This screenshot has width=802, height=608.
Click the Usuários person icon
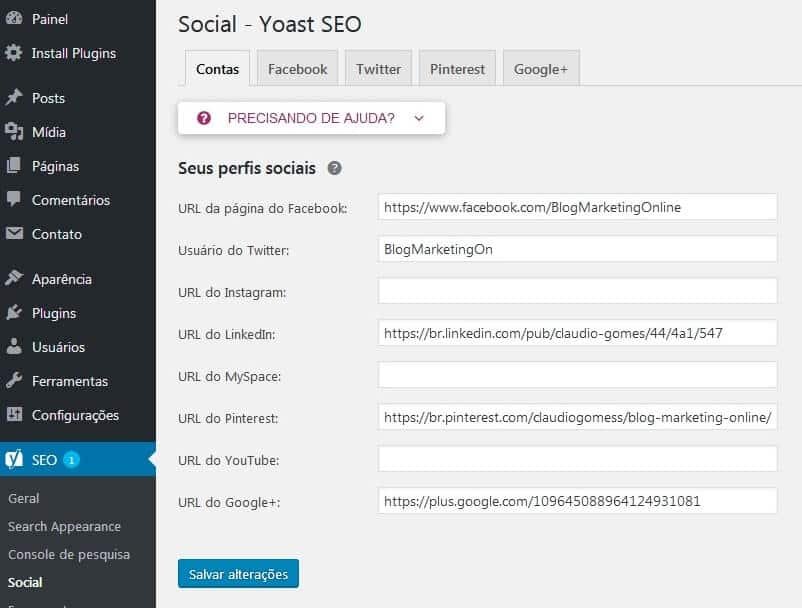(x=14, y=346)
